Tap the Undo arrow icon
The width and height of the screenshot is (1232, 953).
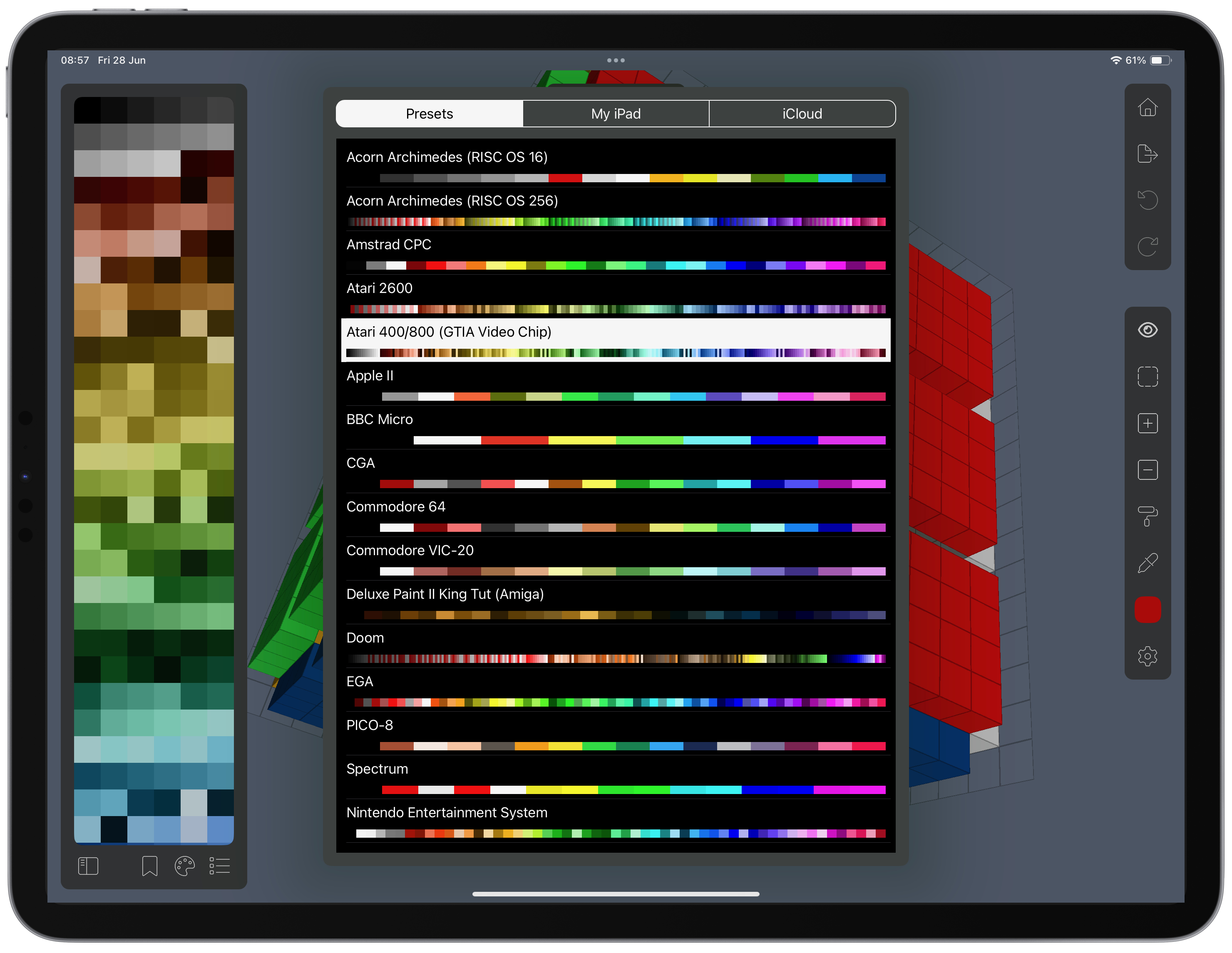pos(1148,200)
